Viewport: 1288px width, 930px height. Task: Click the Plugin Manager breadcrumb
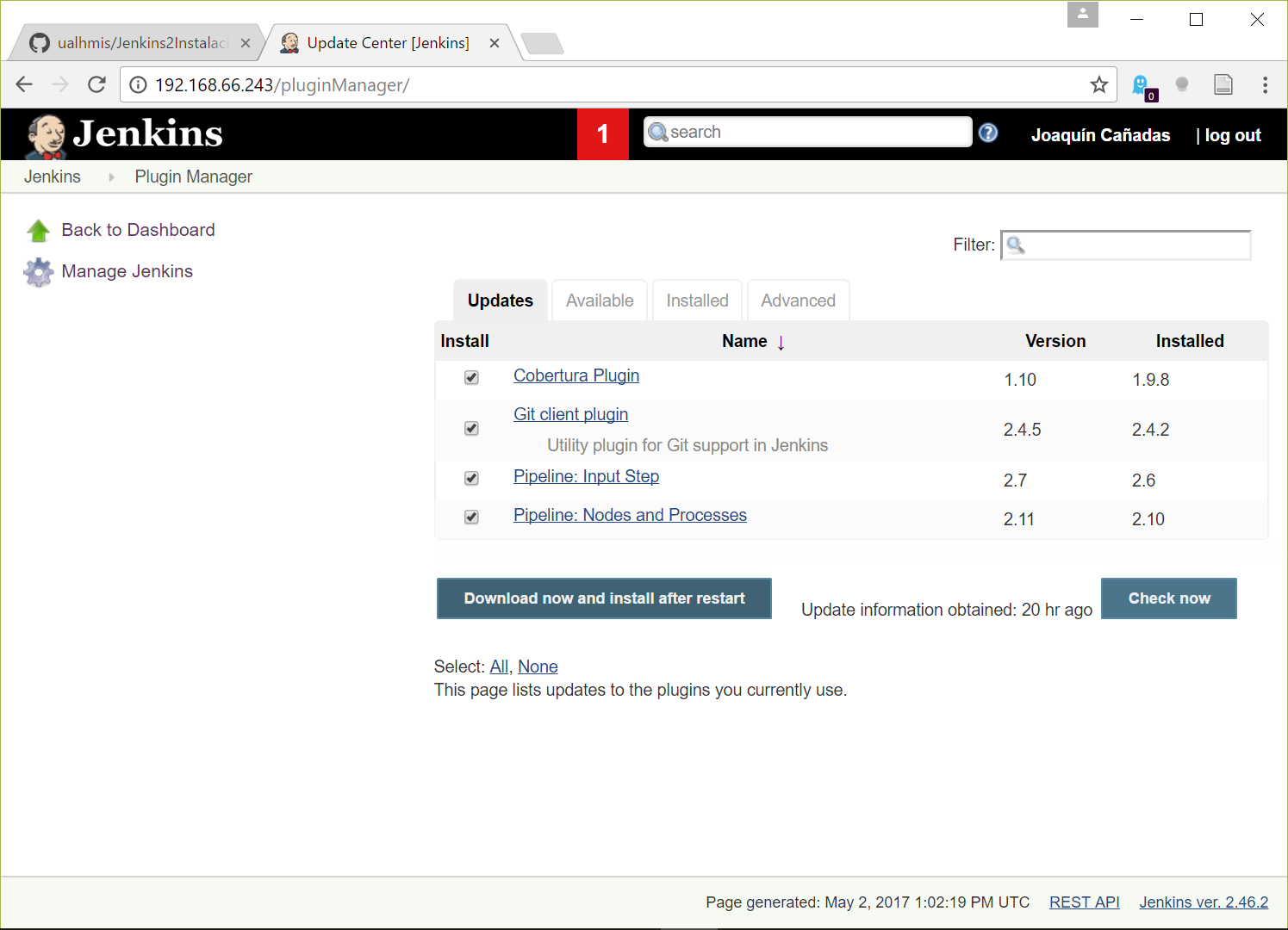193,177
